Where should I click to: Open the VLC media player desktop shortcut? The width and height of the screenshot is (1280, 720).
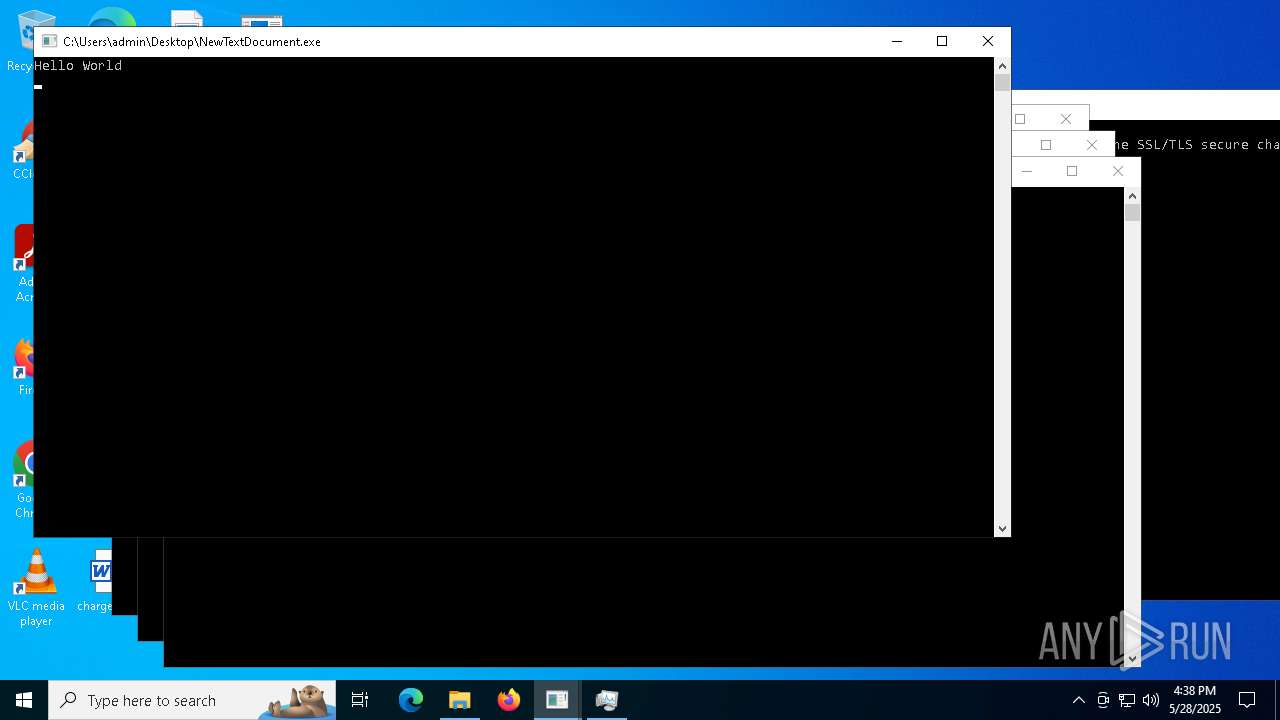tap(36, 588)
